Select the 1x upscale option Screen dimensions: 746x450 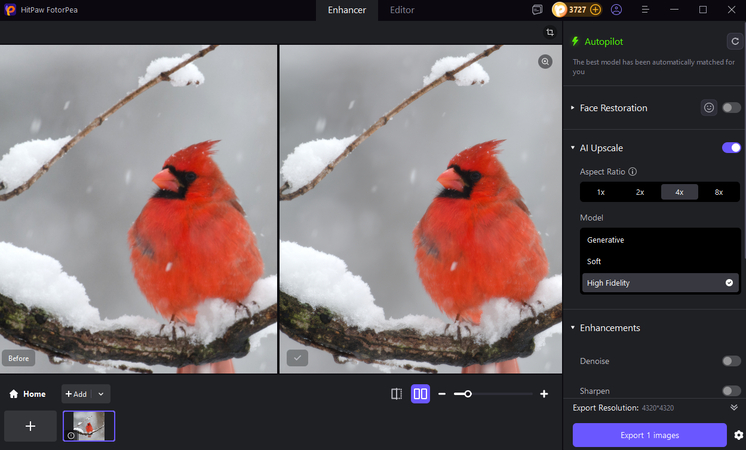pos(601,192)
